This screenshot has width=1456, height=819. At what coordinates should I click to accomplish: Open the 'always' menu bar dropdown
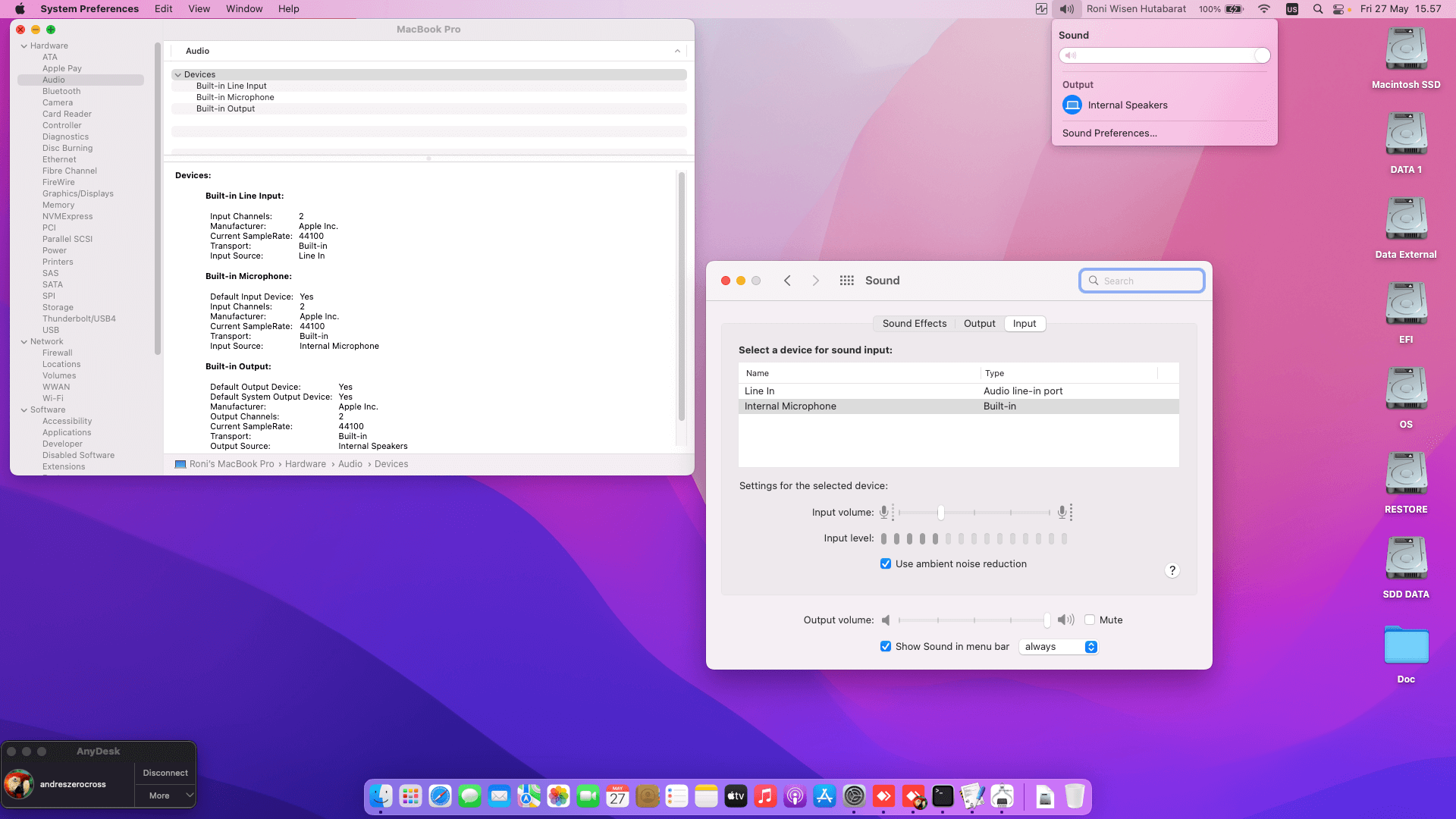(x=1059, y=647)
